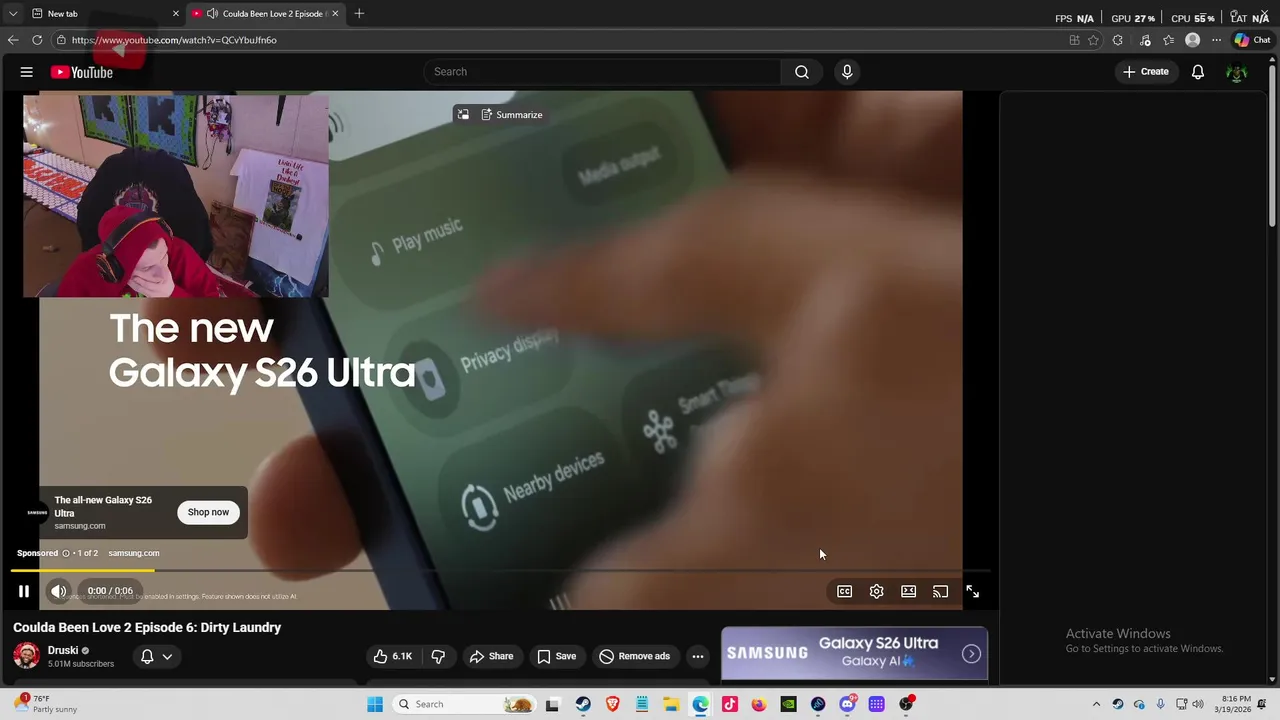Screen dimensions: 1280x720
Task: Open Copilot Chat button
Action: [1252, 40]
